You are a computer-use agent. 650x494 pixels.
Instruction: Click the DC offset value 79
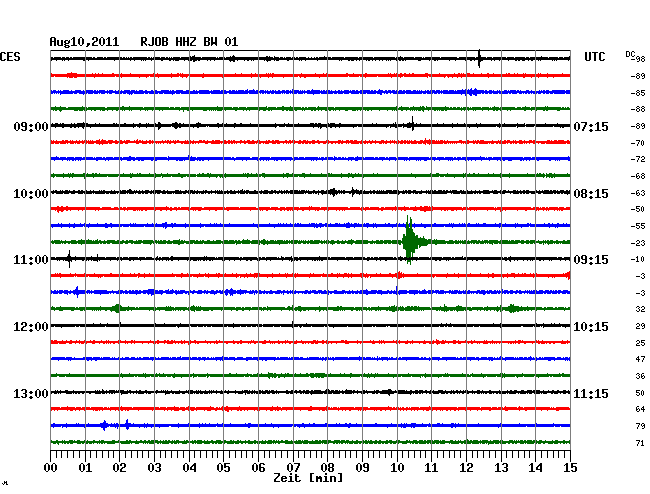click(640, 426)
